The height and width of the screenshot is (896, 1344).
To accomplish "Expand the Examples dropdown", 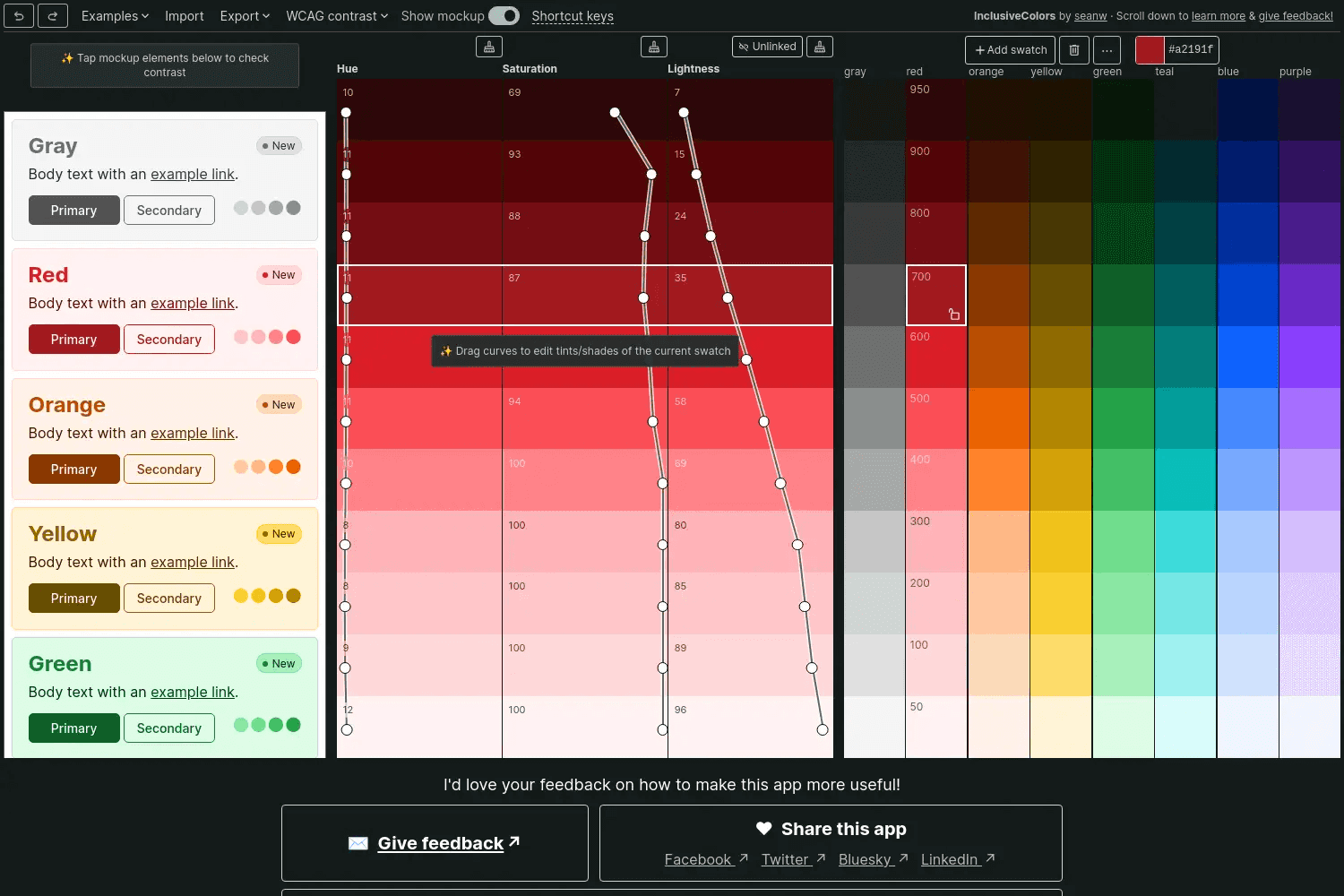I will pos(115,16).
